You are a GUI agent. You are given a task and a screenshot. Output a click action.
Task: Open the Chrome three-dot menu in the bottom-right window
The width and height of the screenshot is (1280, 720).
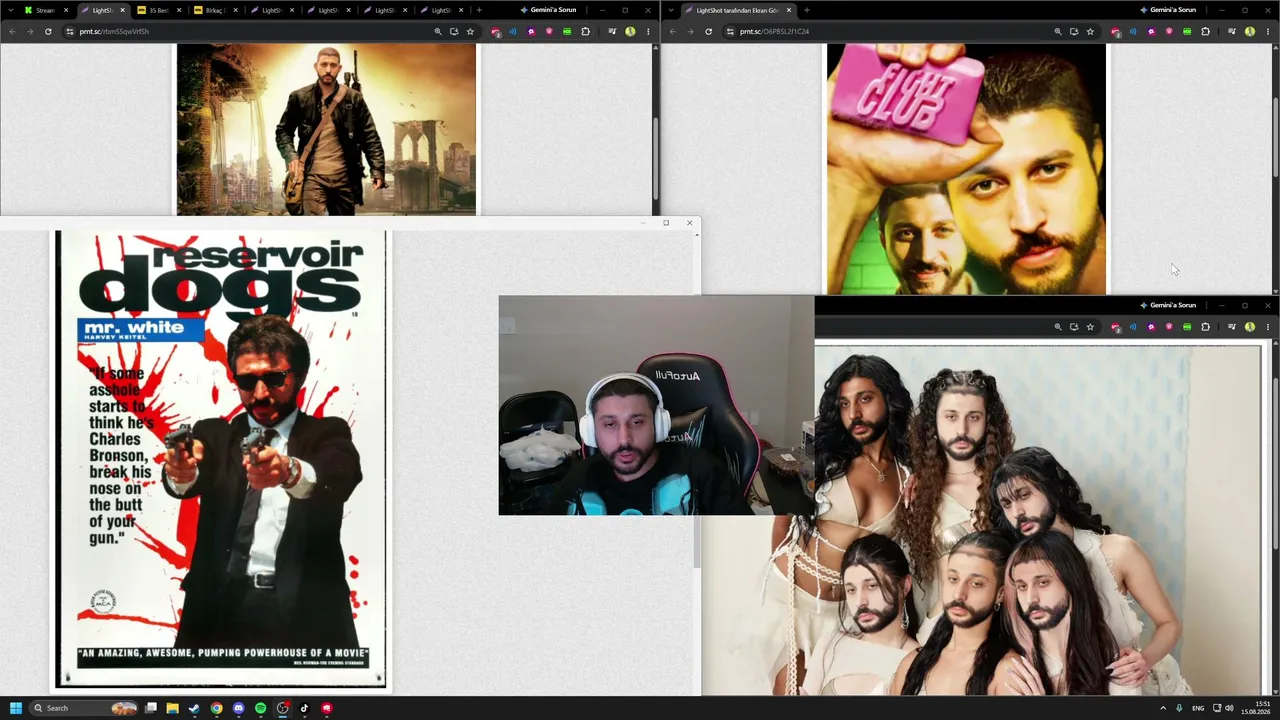click(x=1268, y=326)
